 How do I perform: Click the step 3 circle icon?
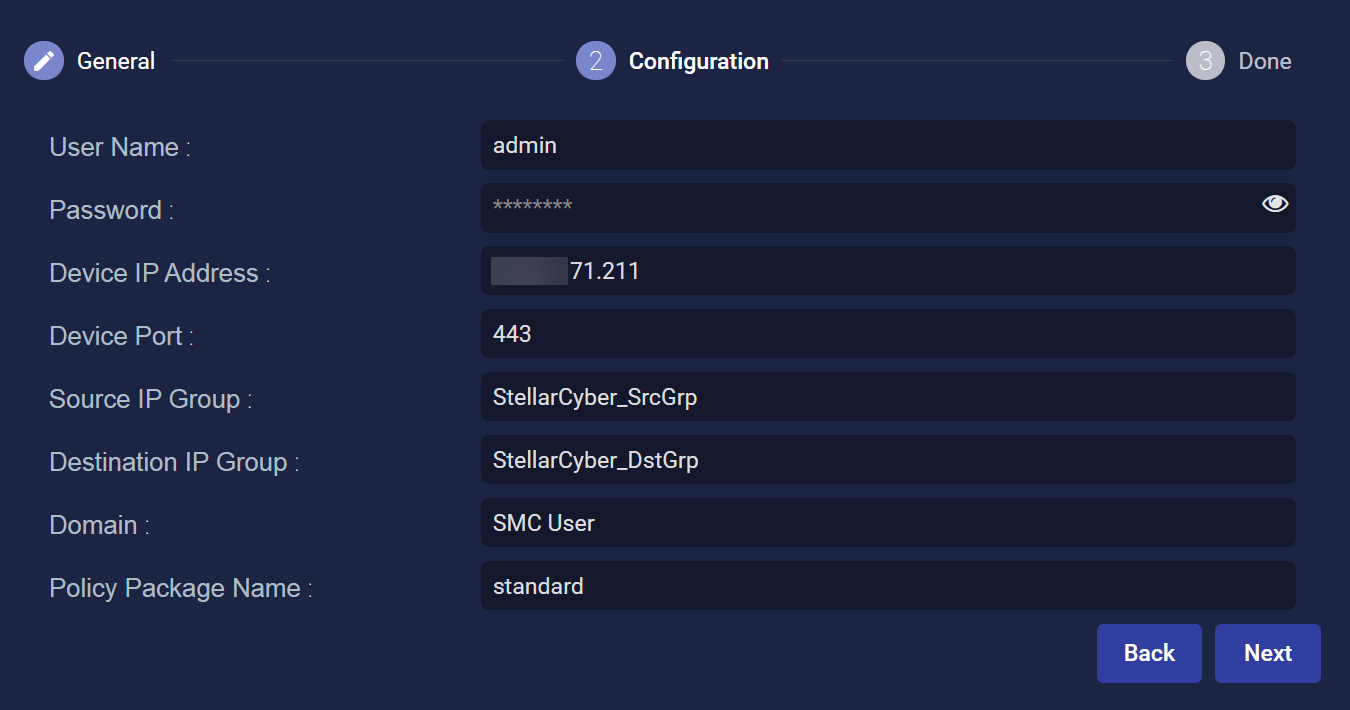[1205, 61]
